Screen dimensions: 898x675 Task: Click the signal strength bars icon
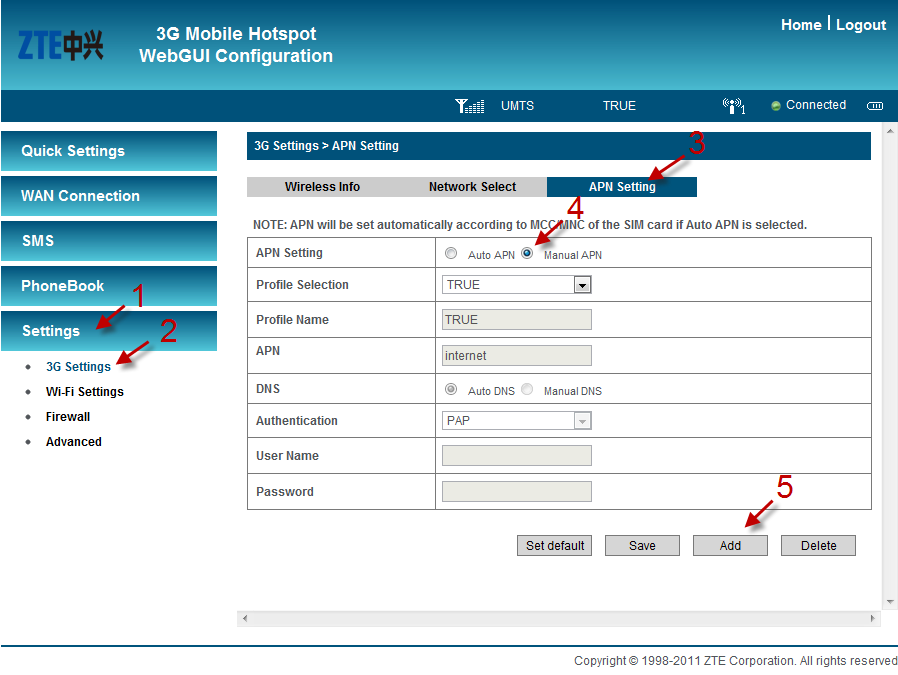point(469,106)
